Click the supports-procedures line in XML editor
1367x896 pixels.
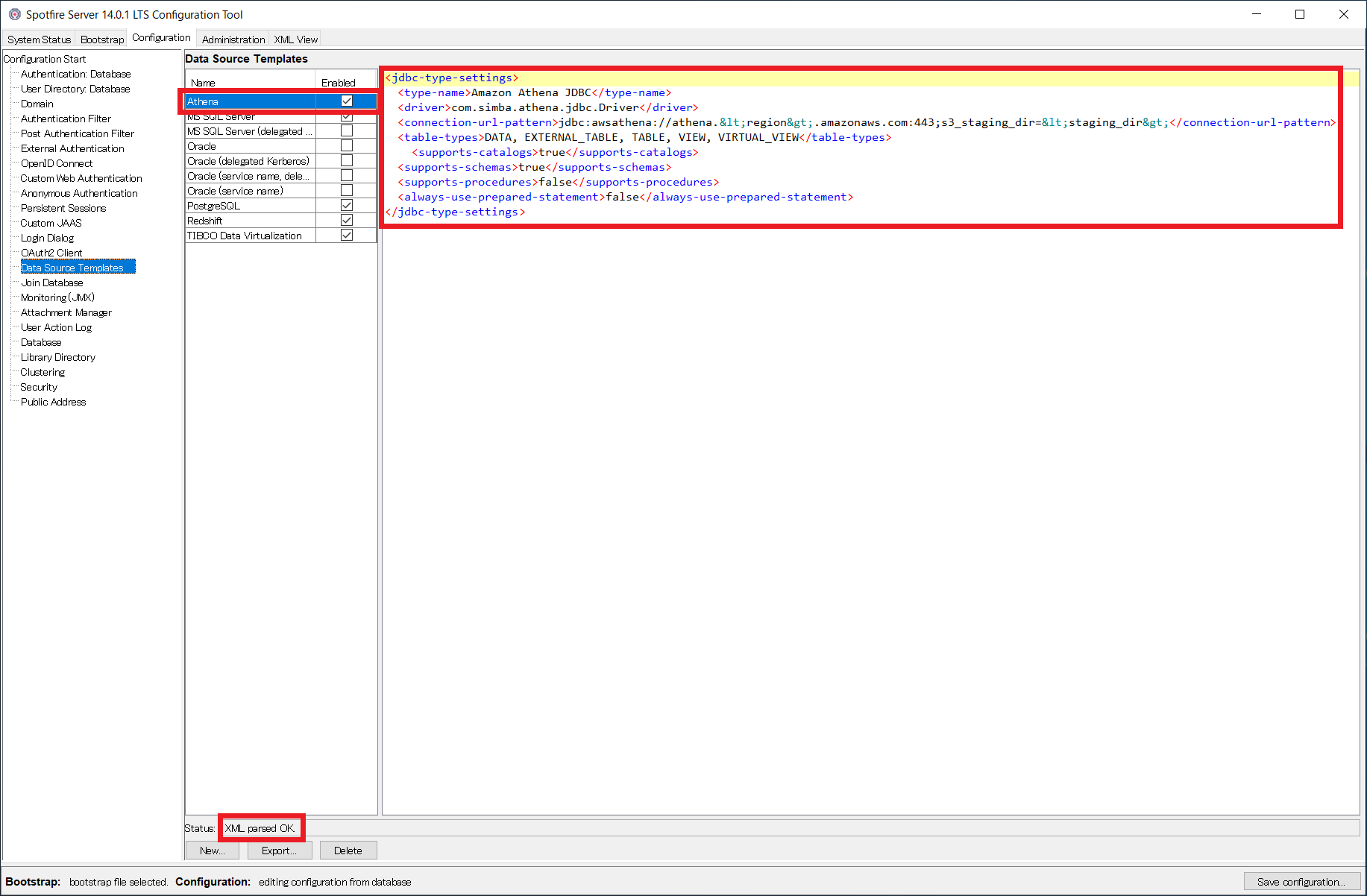(559, 182)
